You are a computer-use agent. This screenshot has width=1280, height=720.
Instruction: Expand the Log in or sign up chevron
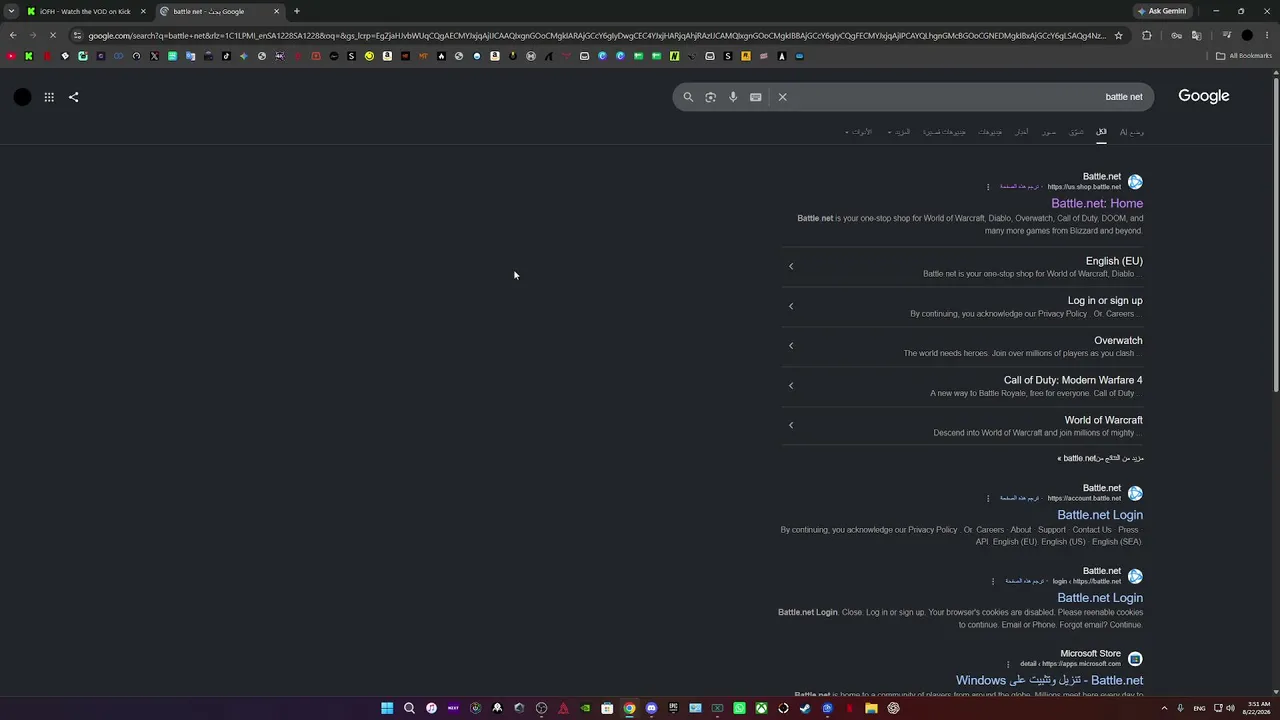coord(791,306)
